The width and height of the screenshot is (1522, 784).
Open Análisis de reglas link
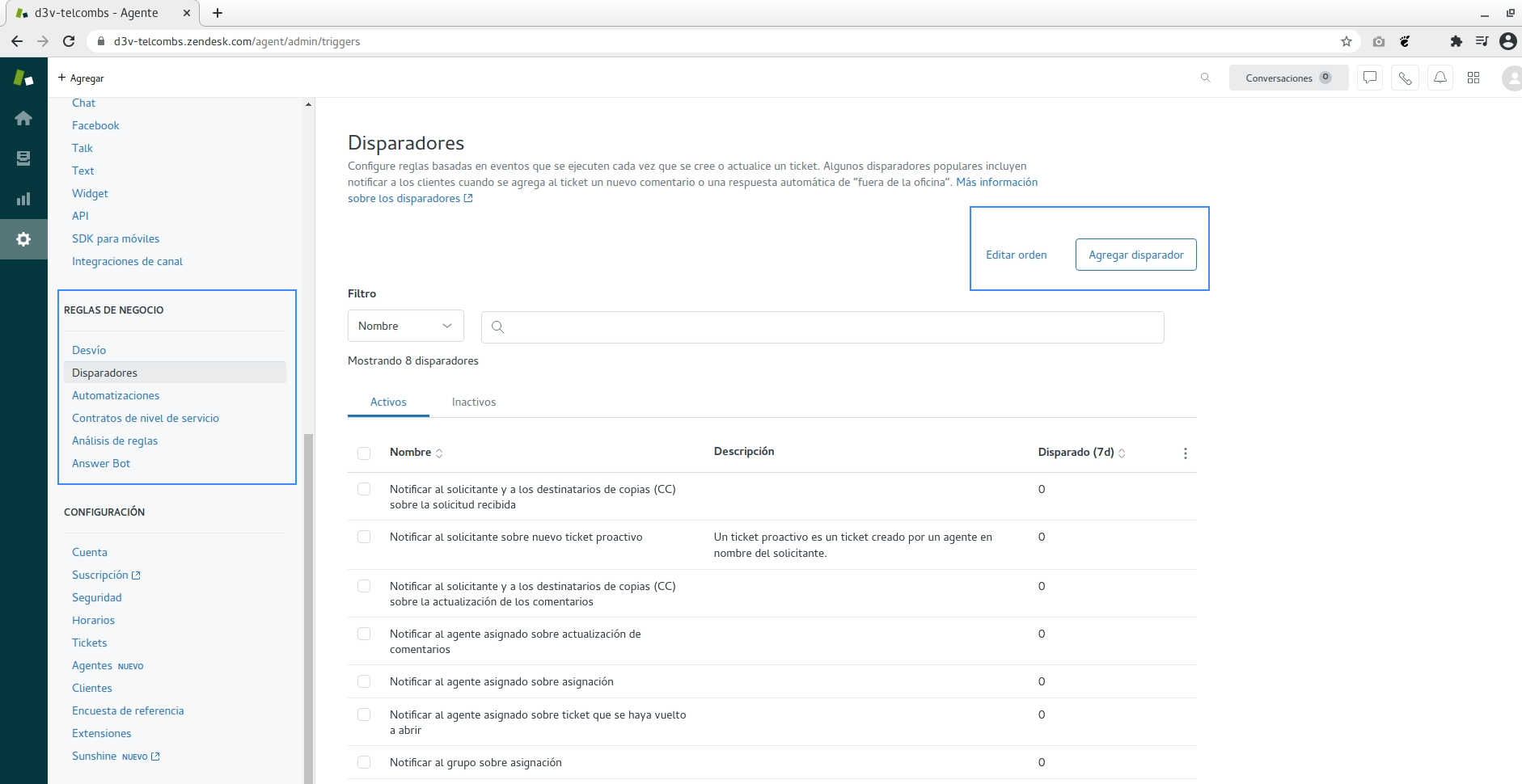point(115,440)
